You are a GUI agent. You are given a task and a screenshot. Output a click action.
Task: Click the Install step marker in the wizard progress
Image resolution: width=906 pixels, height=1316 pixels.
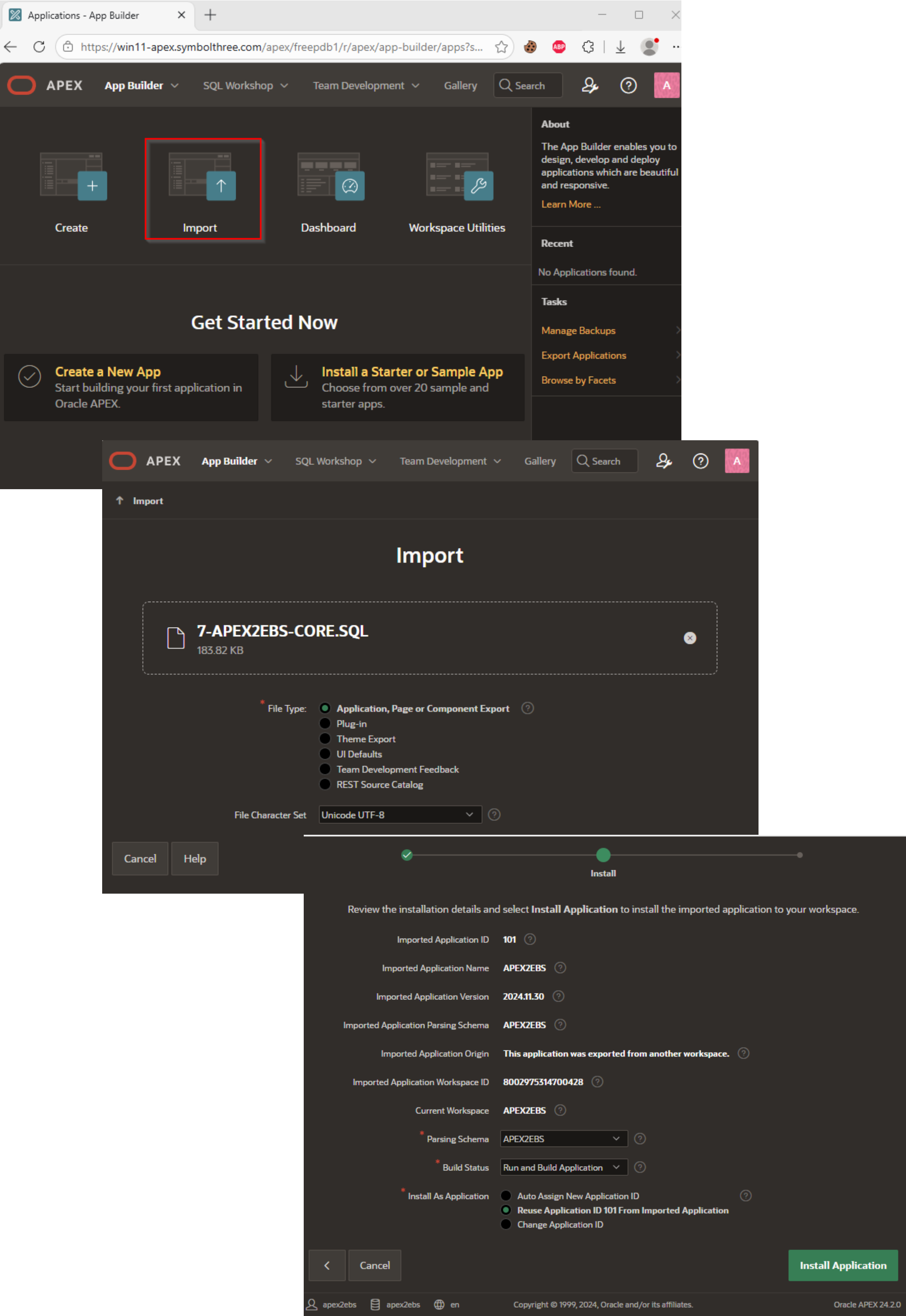(x=603, y=854)
